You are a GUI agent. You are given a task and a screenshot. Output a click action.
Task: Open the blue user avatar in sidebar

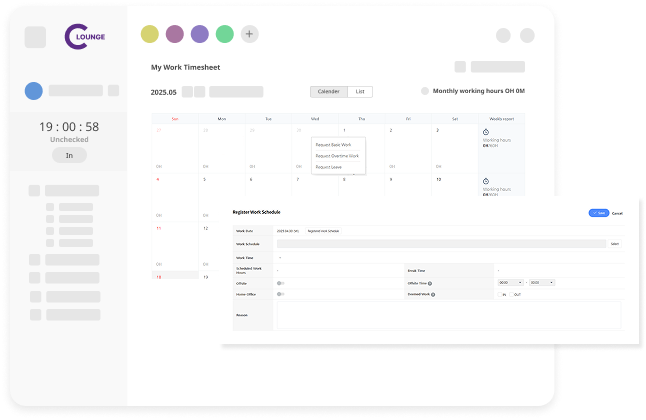click(x=34, y=91)
